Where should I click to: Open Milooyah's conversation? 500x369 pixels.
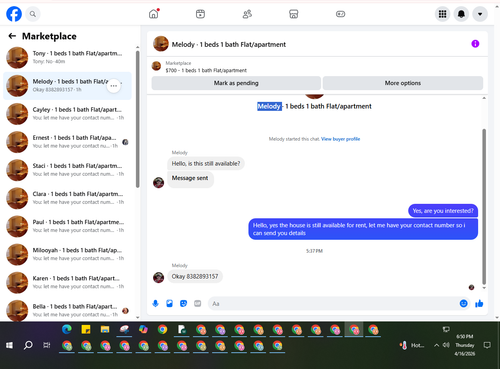[67, 254]
